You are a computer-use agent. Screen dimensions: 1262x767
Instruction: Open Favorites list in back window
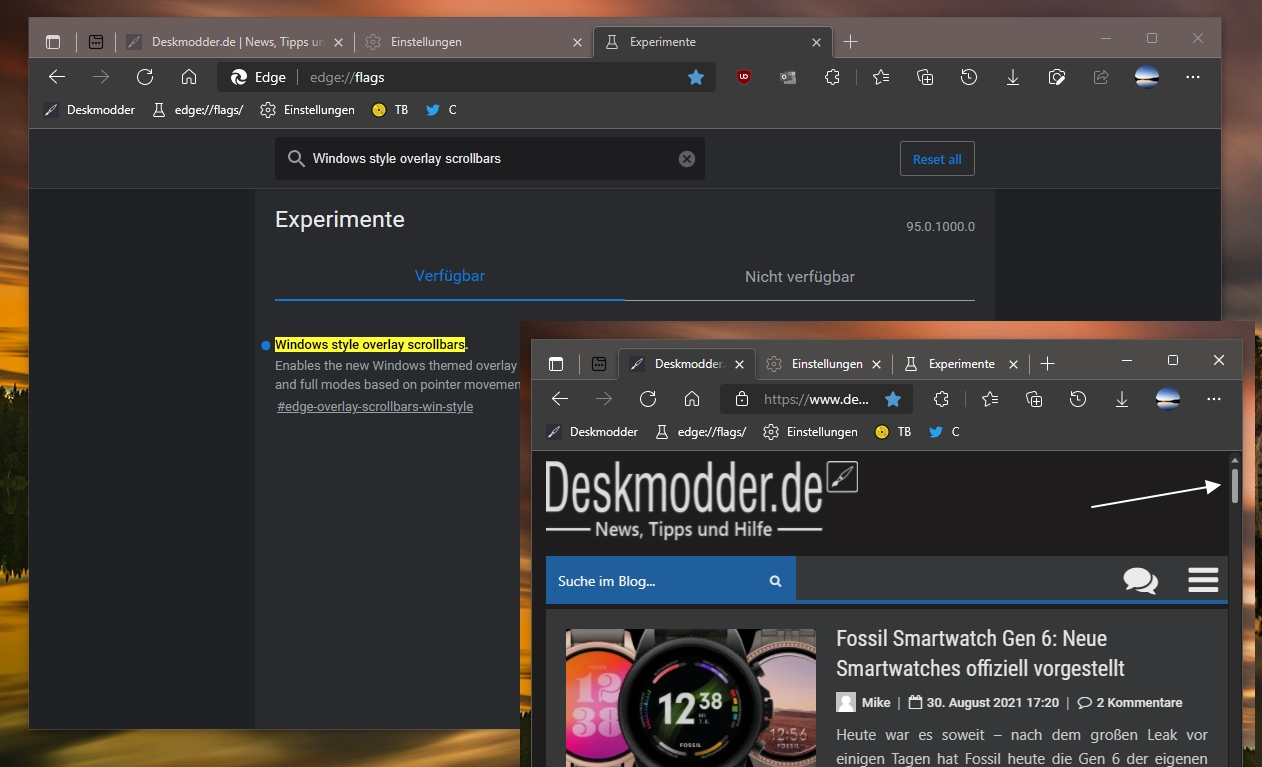tap(881, 77)
